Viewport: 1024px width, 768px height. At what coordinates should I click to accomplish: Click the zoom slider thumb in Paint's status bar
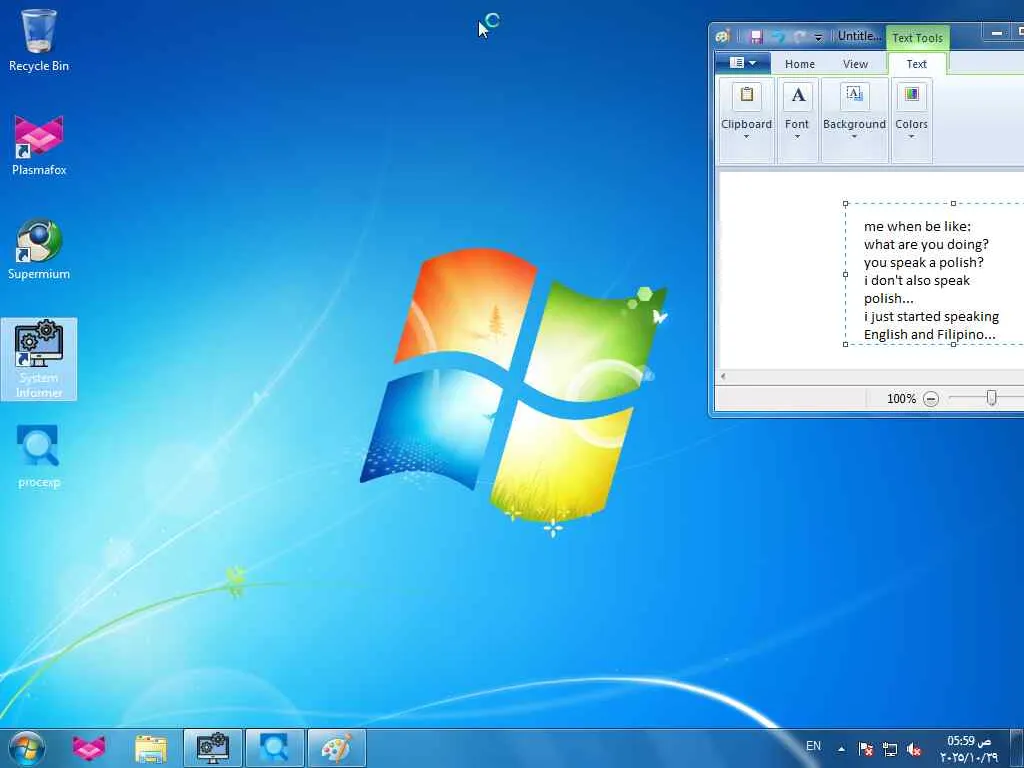click(991, 398)
